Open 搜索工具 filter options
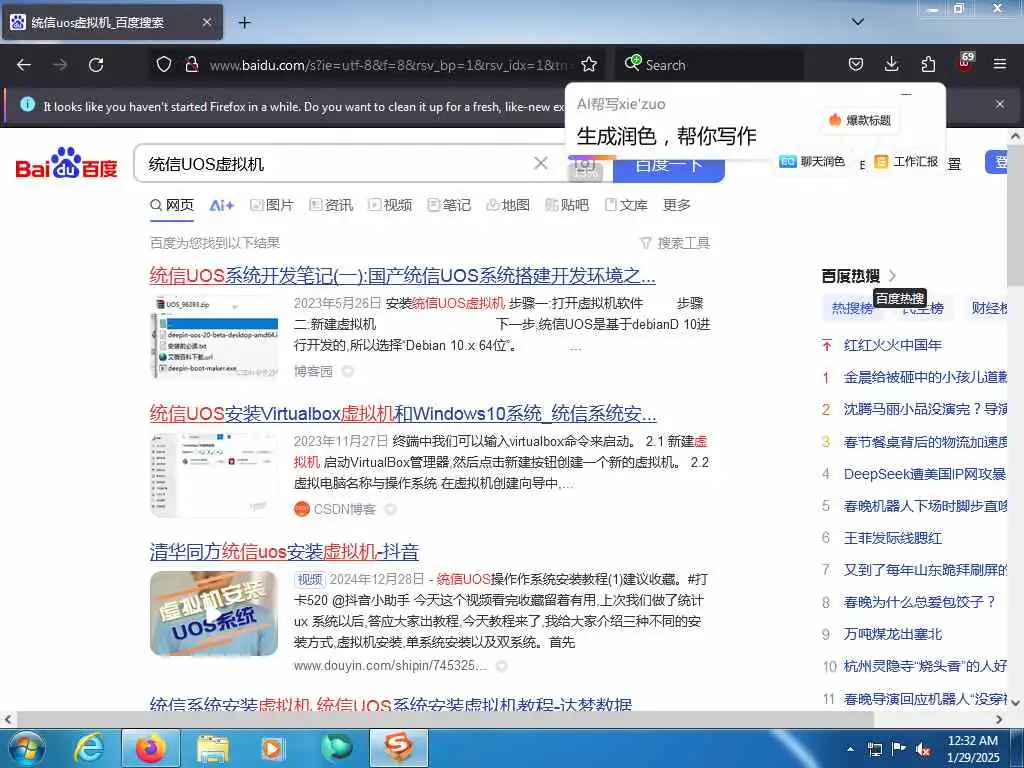Viewport: 1024px width, 768px height. [x=675, y=243]
